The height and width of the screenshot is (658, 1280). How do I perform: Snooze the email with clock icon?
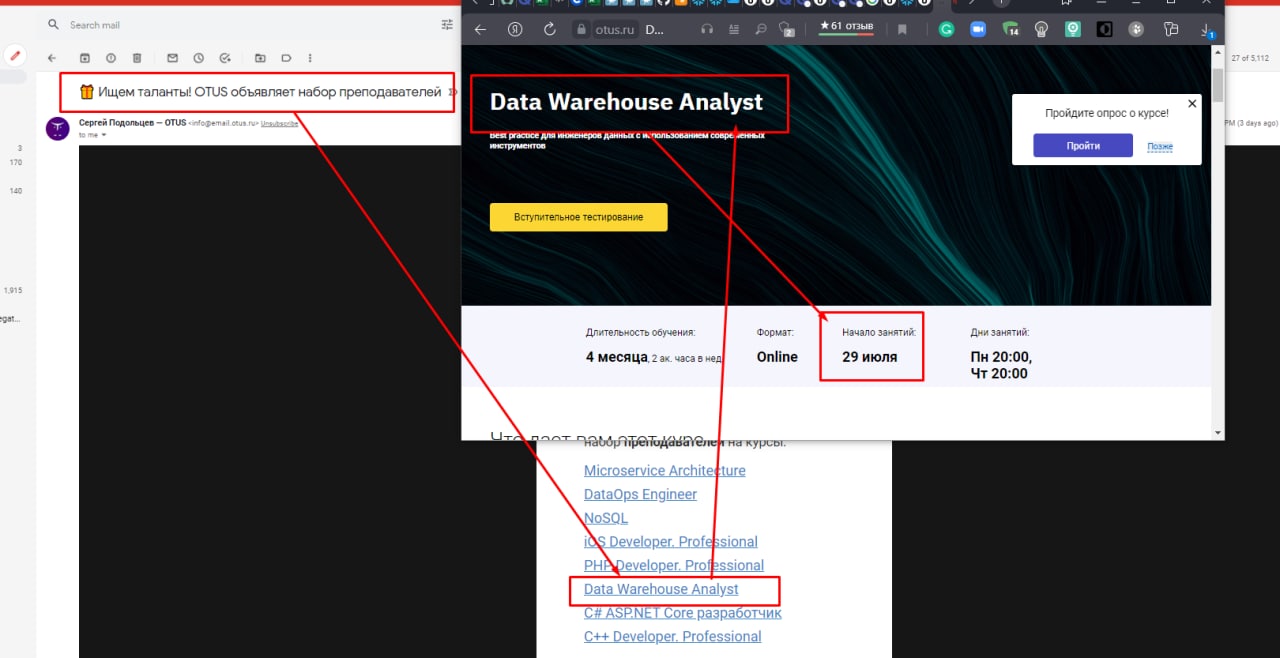click(x=198, y=58)
